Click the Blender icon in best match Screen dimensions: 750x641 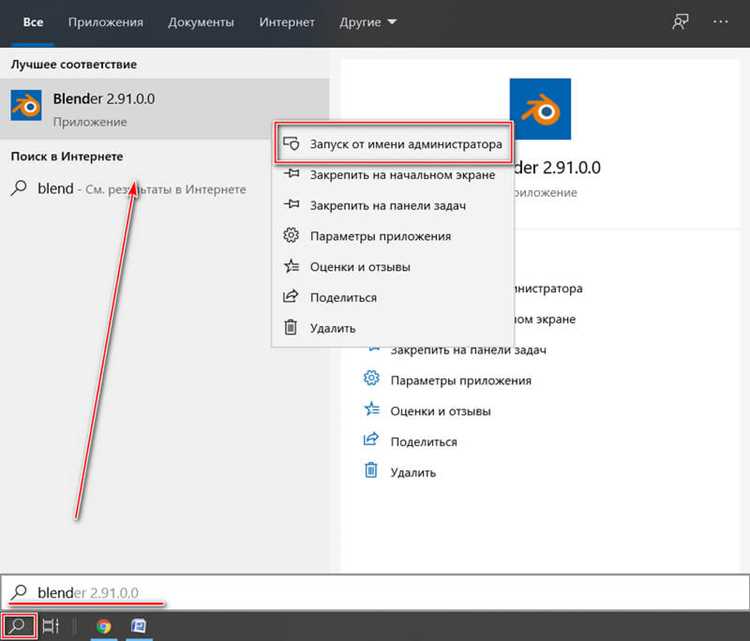[26, 105]
